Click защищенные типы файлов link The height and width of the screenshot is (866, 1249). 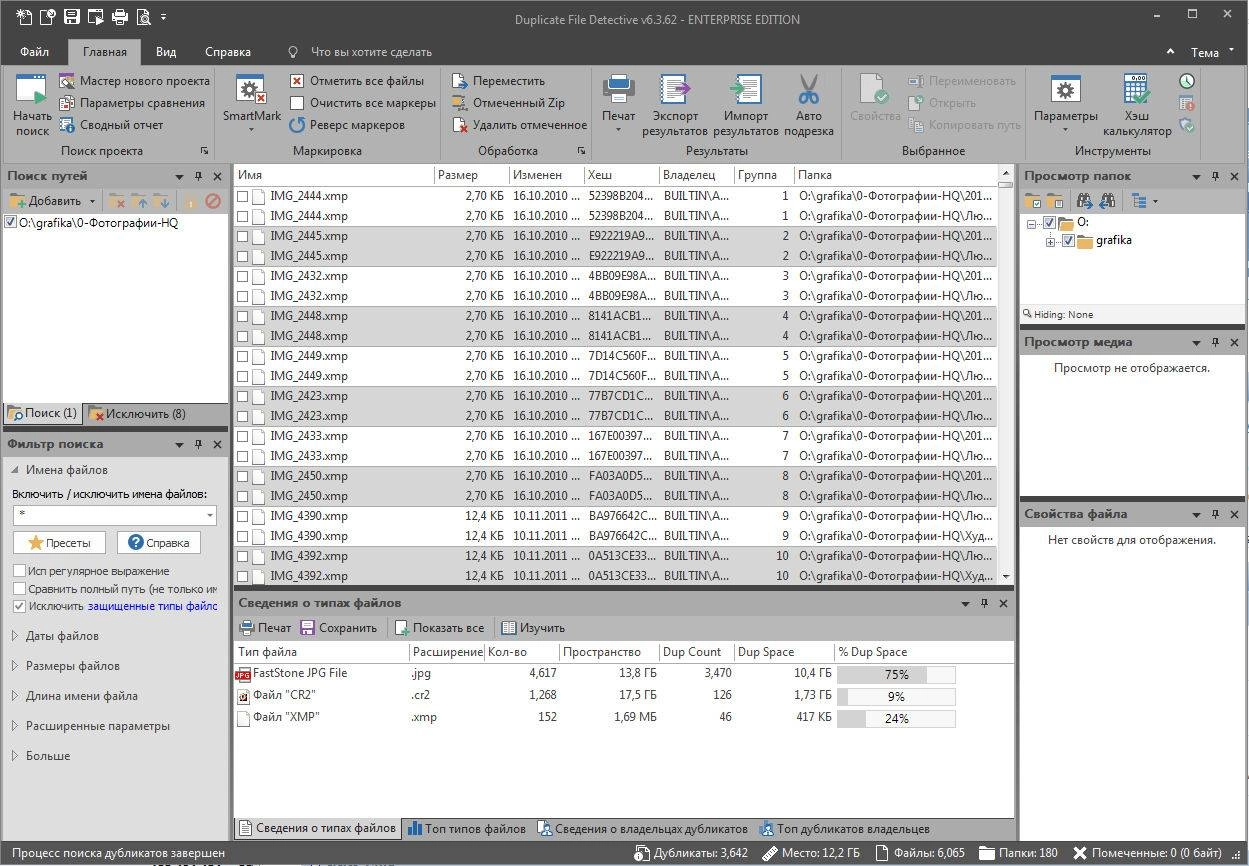pyautogui.click(x=152, y=606)
